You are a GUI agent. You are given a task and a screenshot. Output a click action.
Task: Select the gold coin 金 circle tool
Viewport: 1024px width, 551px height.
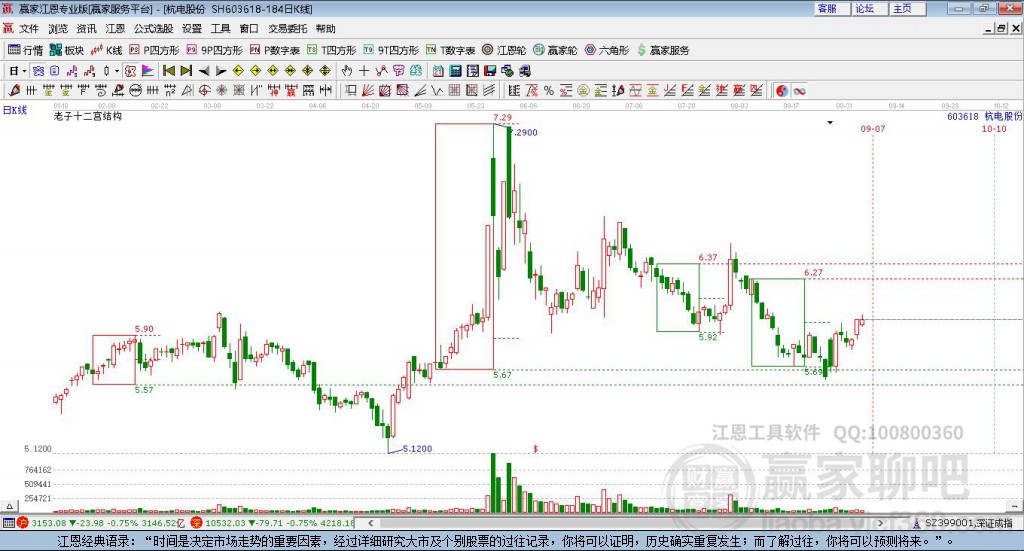(583, 91)
